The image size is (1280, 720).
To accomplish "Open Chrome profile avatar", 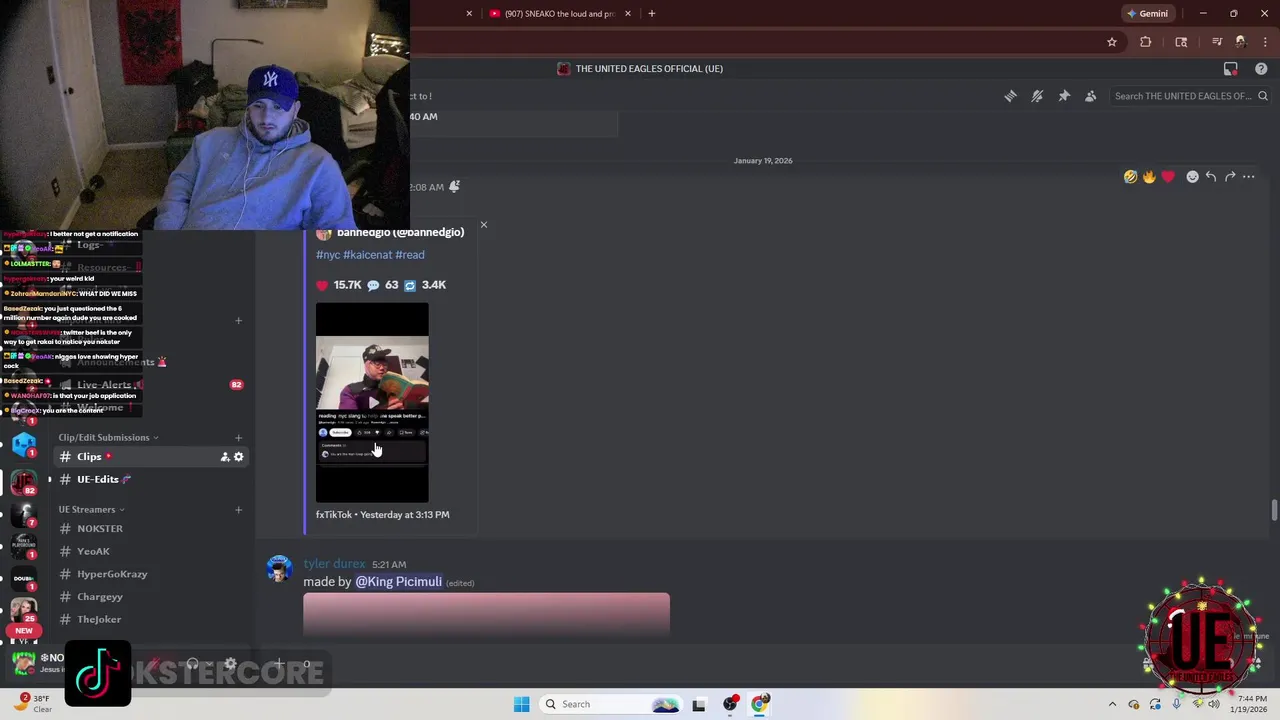I will click(x=1241, y=42).
